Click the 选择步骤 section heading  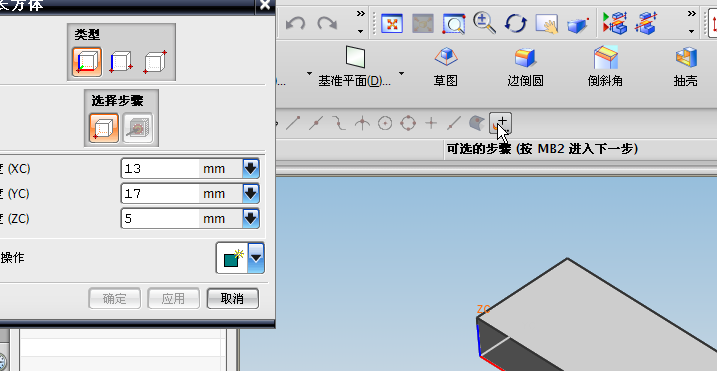point(118,100)
